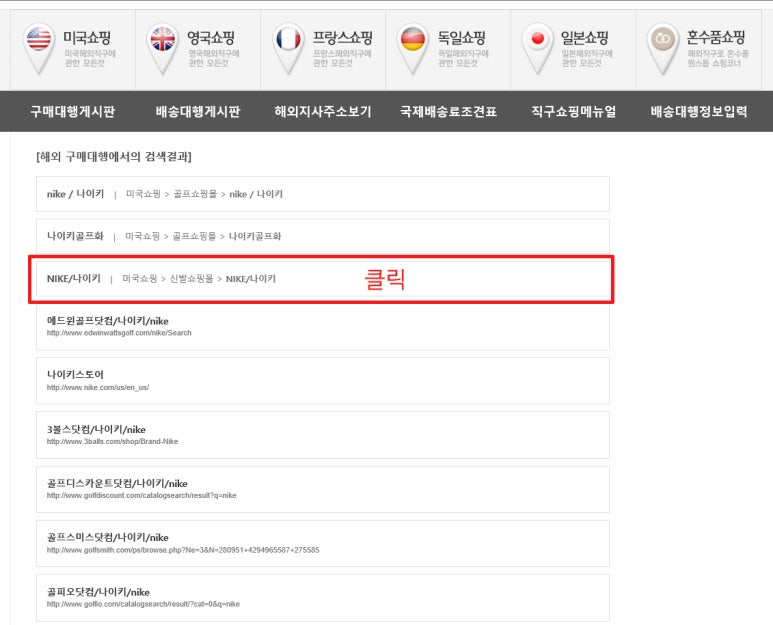Open 에드윈골프닷컴/나이키/nike result
The image size is (773, 625).
click(x=107, y=321)
